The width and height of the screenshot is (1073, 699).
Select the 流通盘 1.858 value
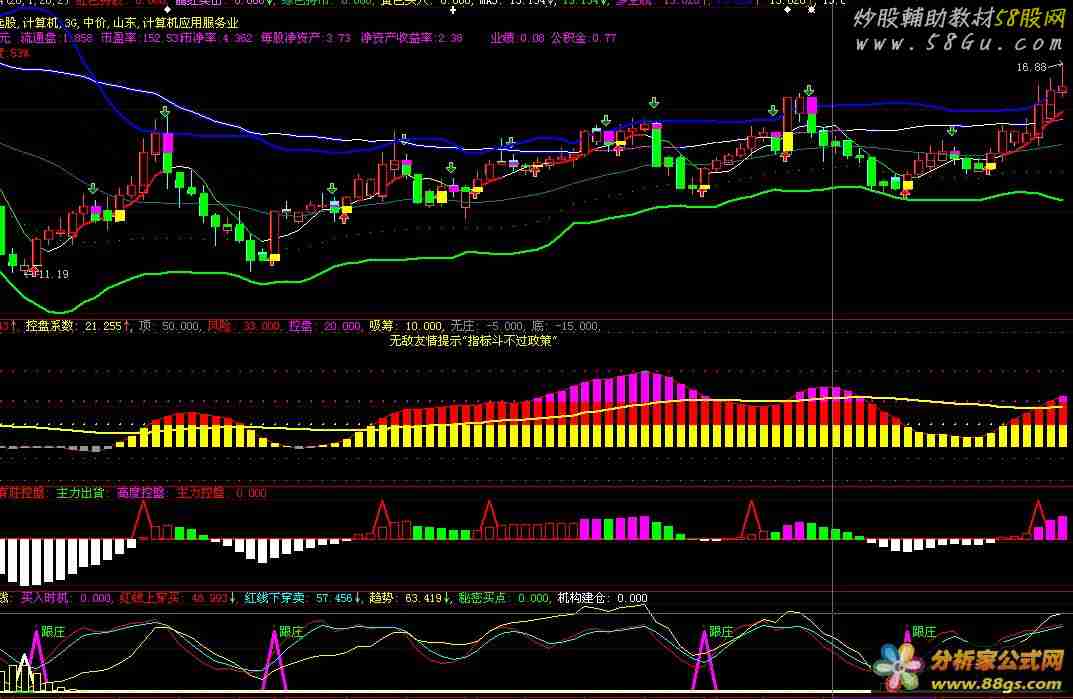(56, 38)
